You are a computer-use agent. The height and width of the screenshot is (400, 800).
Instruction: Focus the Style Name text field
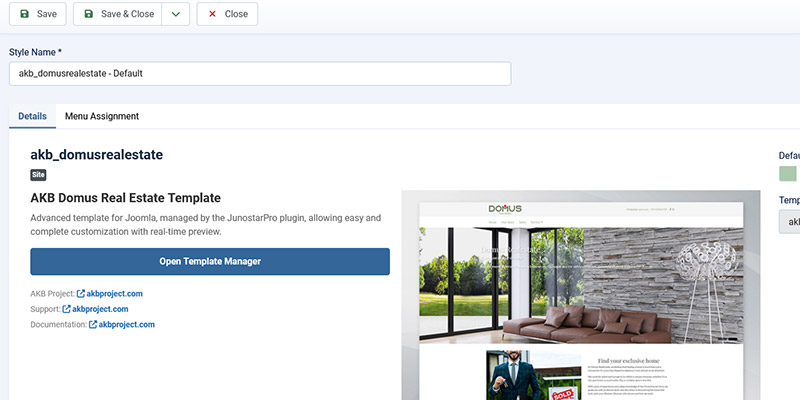pos(260,74)
